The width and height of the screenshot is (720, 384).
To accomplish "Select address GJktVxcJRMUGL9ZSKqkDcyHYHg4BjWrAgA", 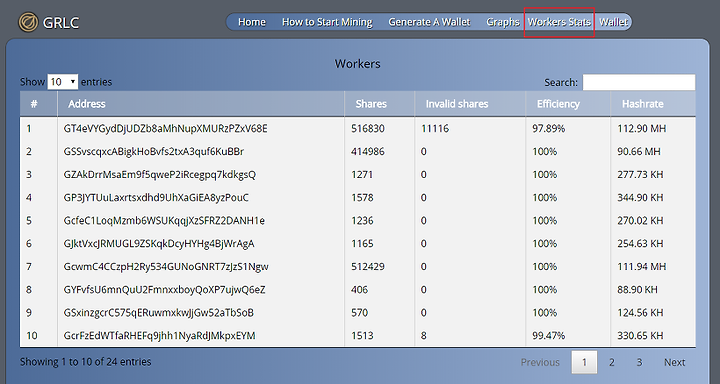I will point(159,243).
